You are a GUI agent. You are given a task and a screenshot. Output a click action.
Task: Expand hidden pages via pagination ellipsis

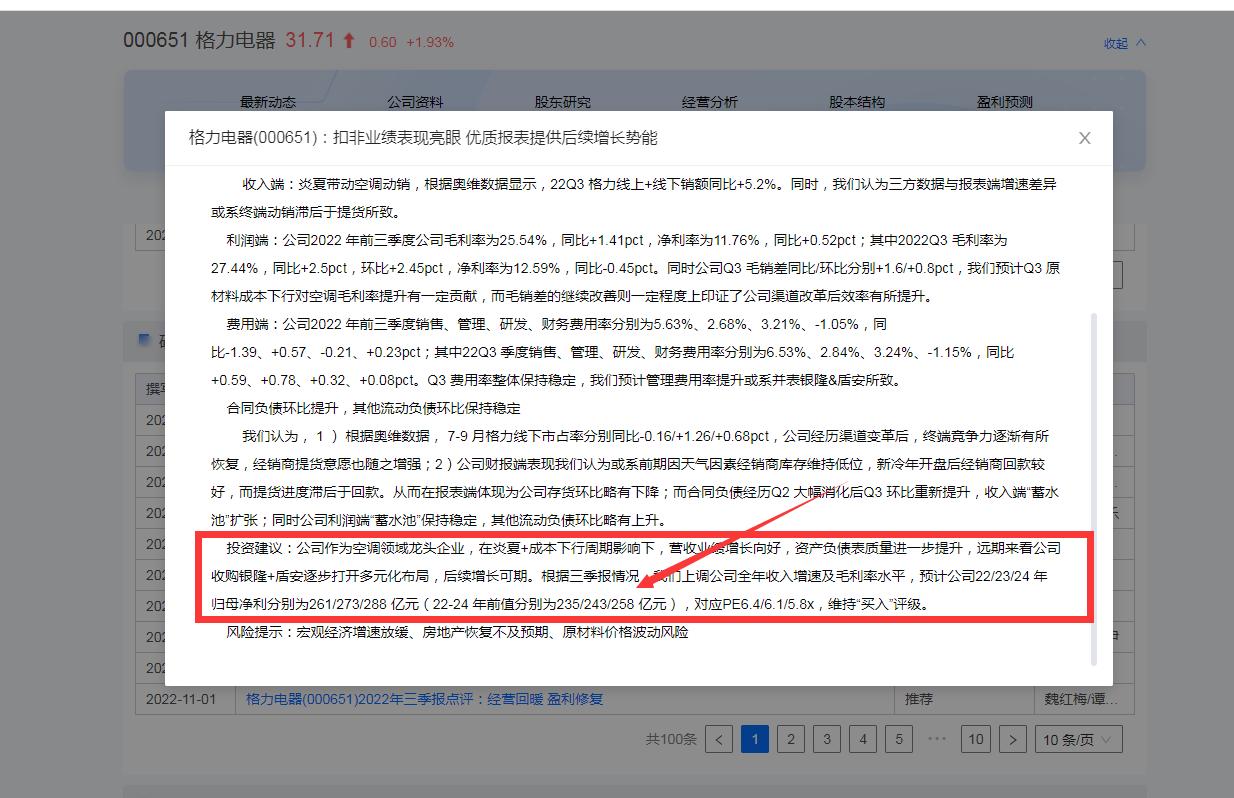pos(938,738)
